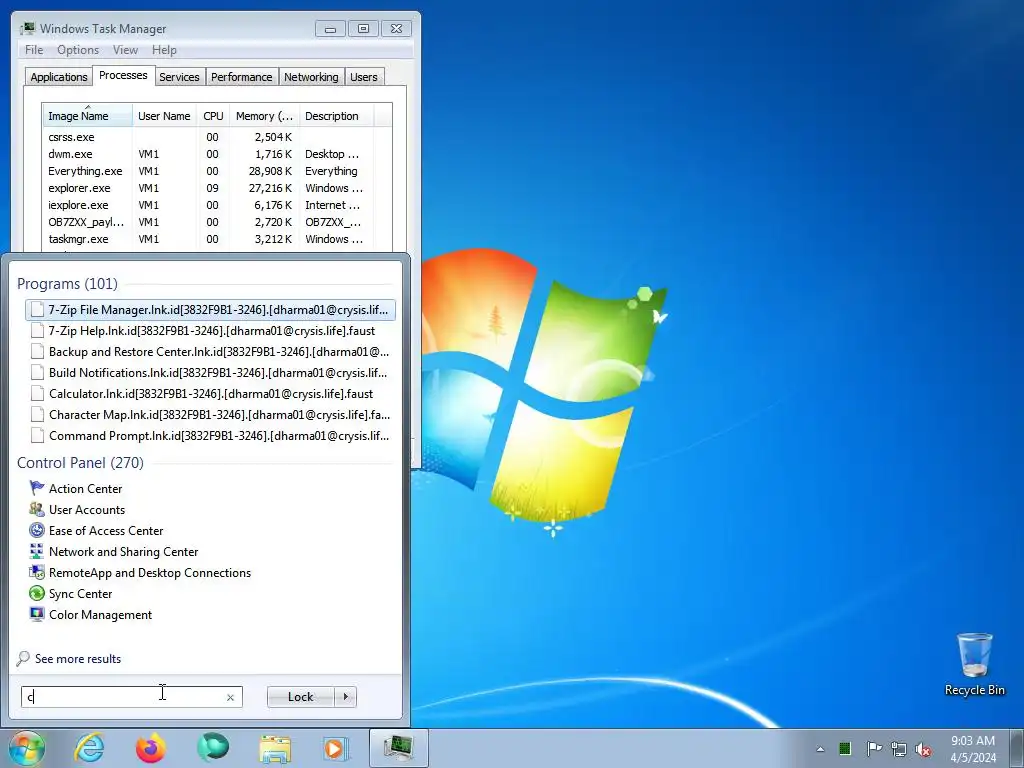Open the File menu in Task Manager
The width and height of the screenshot is (1024, 768).
click(34, 50)
